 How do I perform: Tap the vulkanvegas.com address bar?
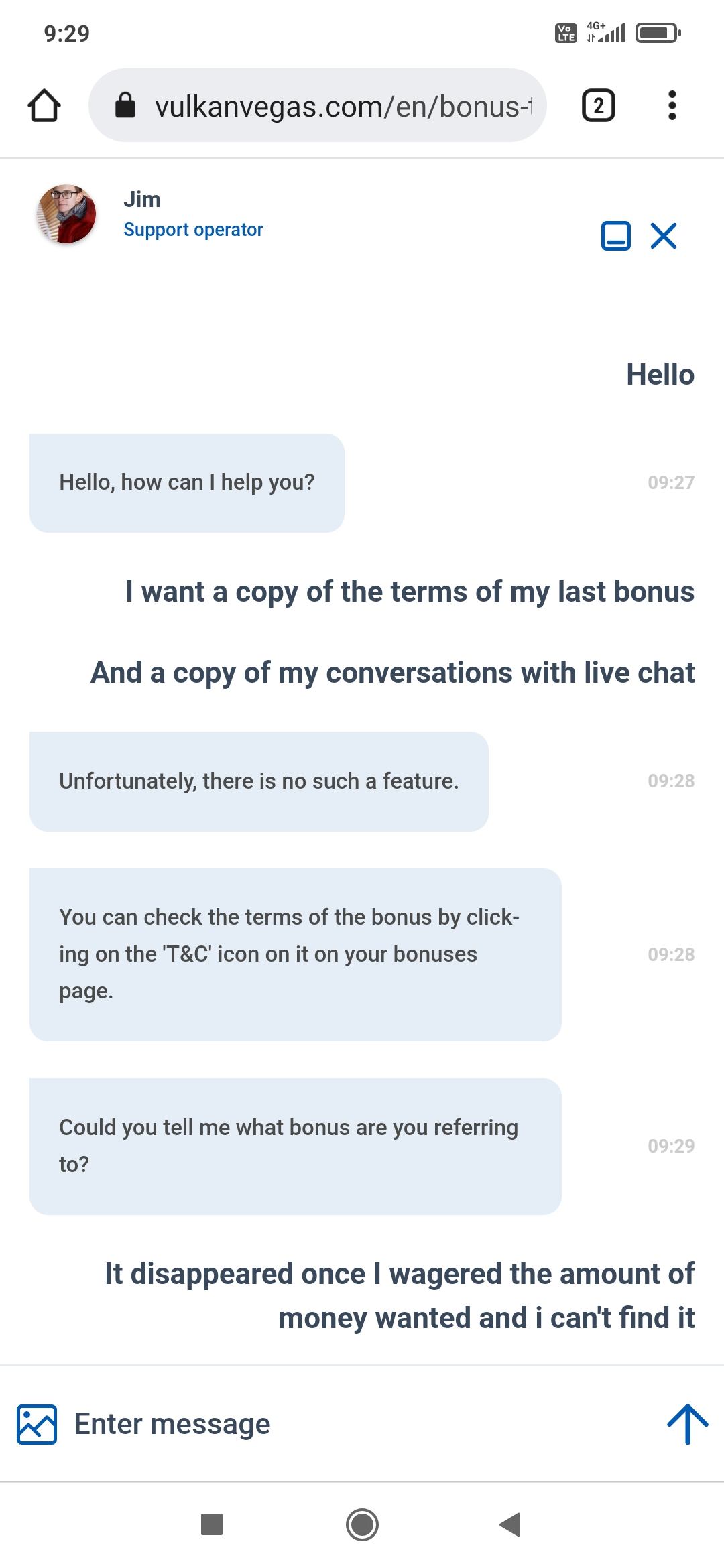(342, 106)
